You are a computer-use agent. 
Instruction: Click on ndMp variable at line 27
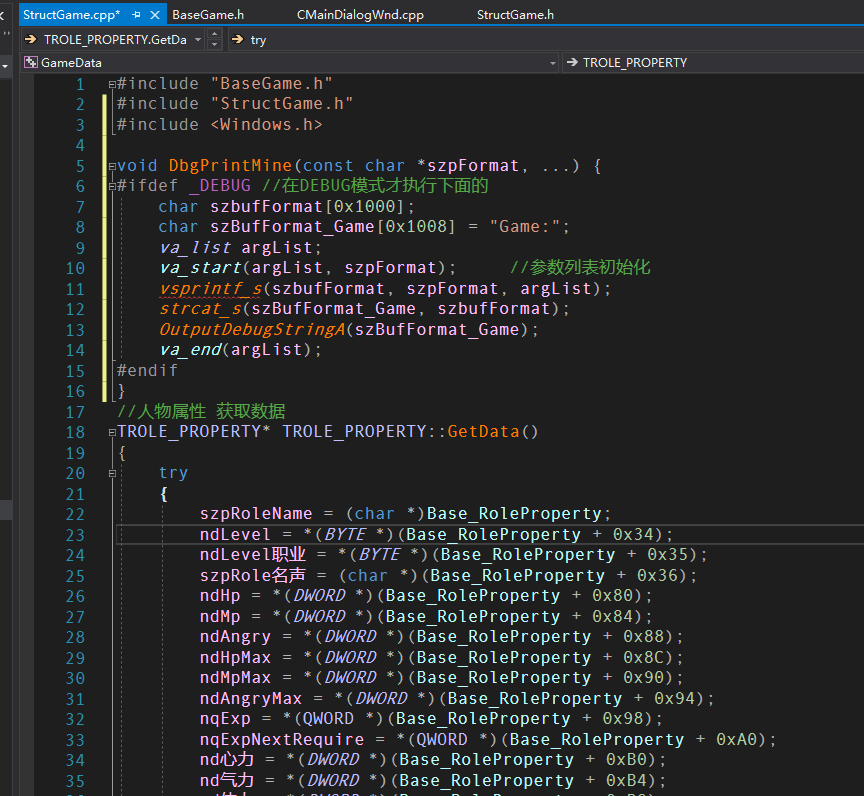coord(220,616)
